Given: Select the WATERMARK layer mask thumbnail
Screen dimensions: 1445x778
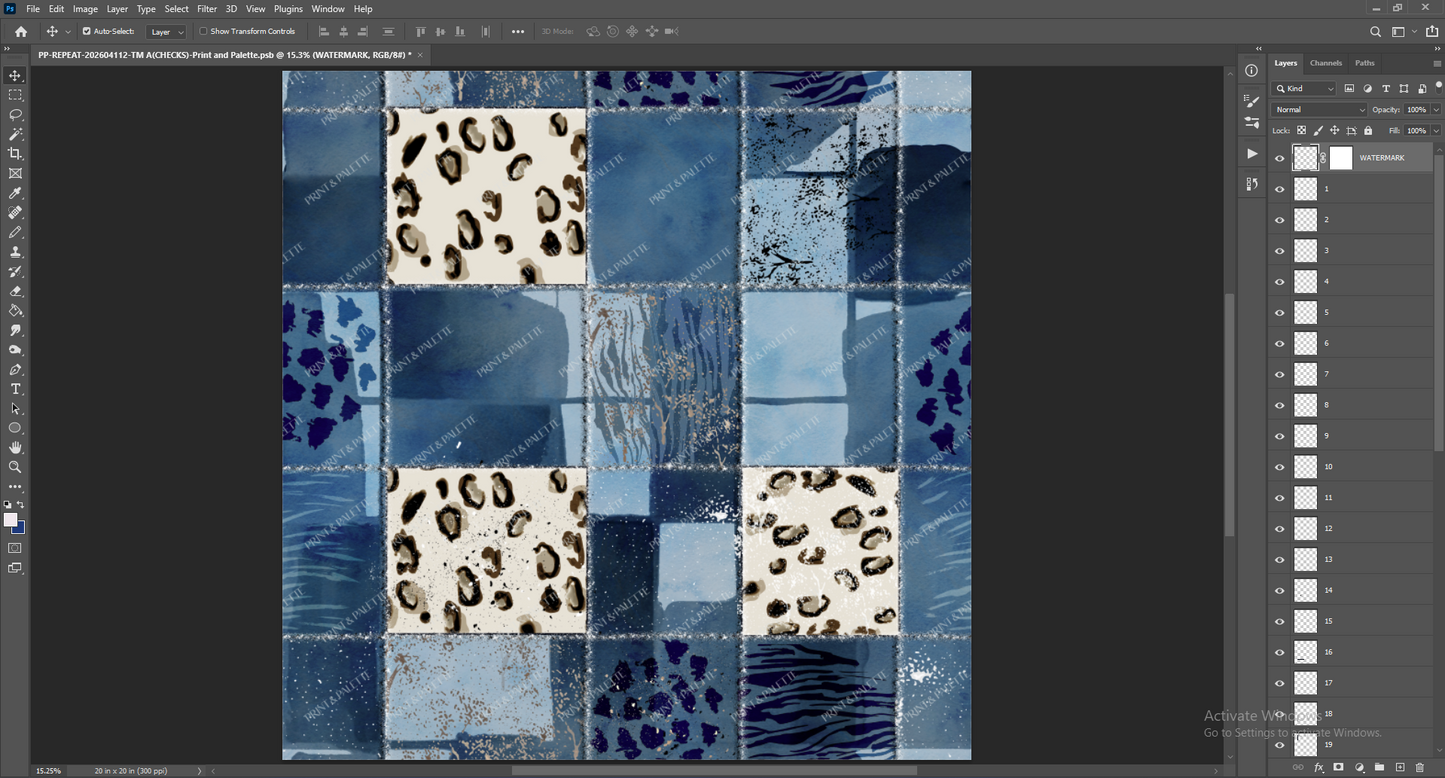Looking at the screenshot, I should point(1341,158).
